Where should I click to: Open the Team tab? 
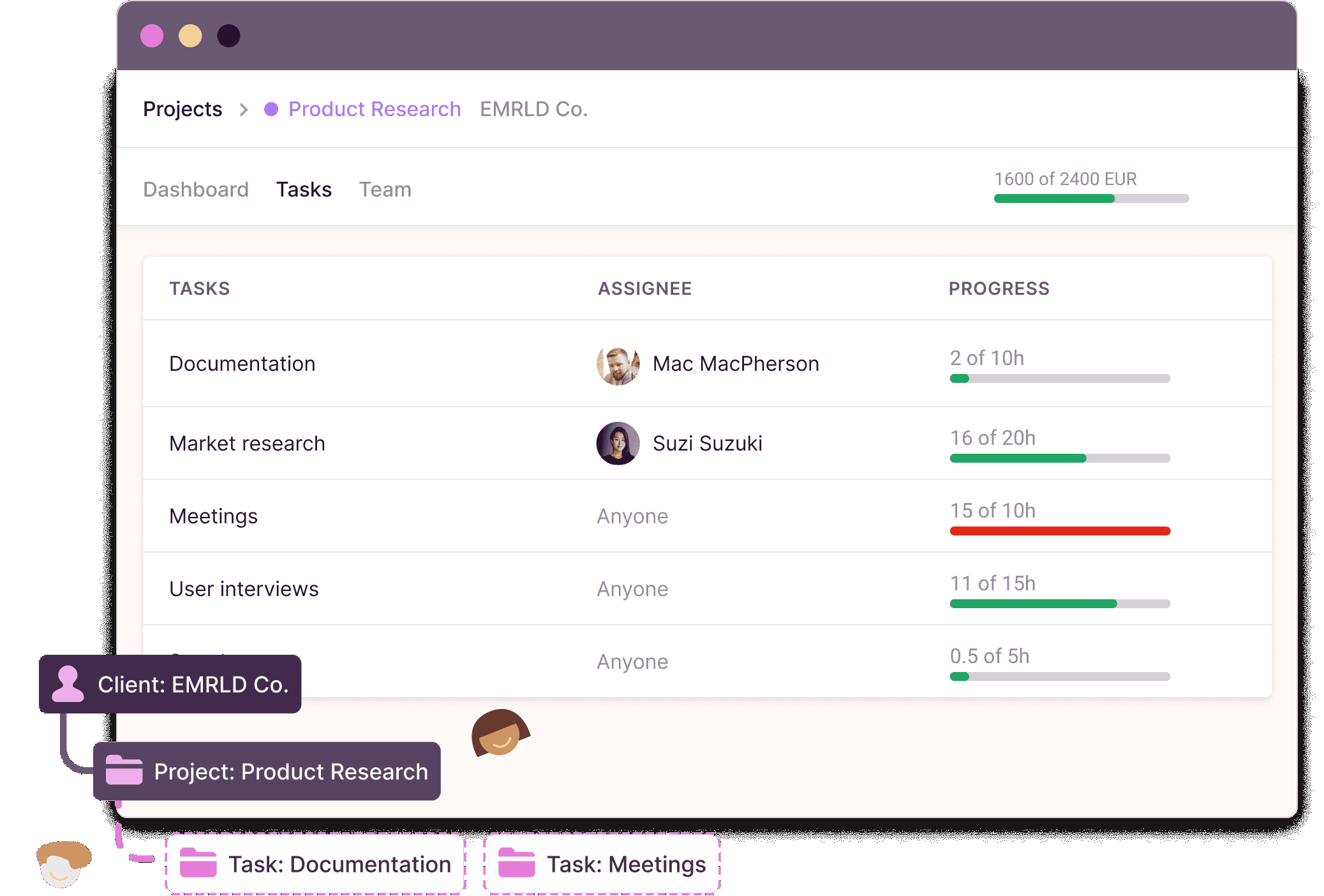(385, 190)
